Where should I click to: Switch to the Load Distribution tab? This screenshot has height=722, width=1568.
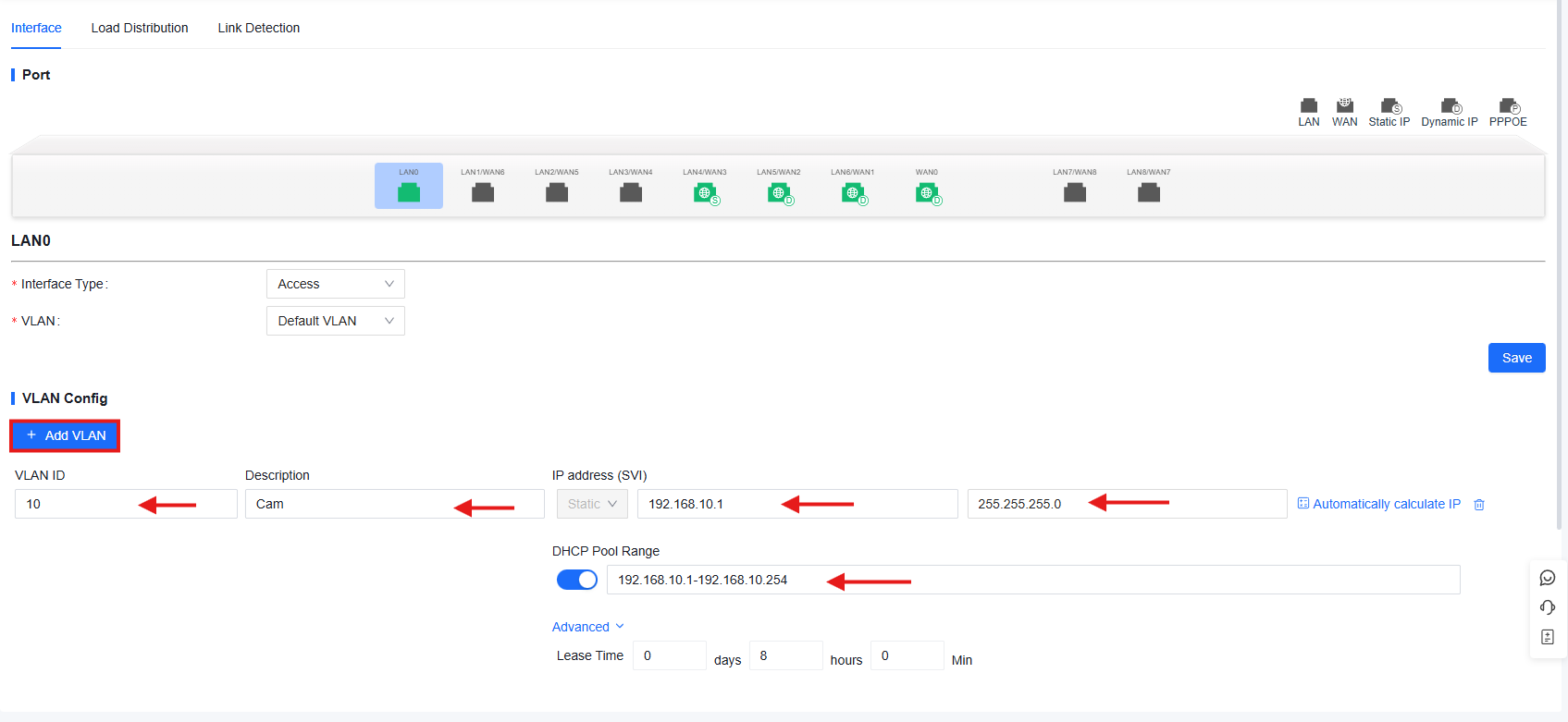140,28
